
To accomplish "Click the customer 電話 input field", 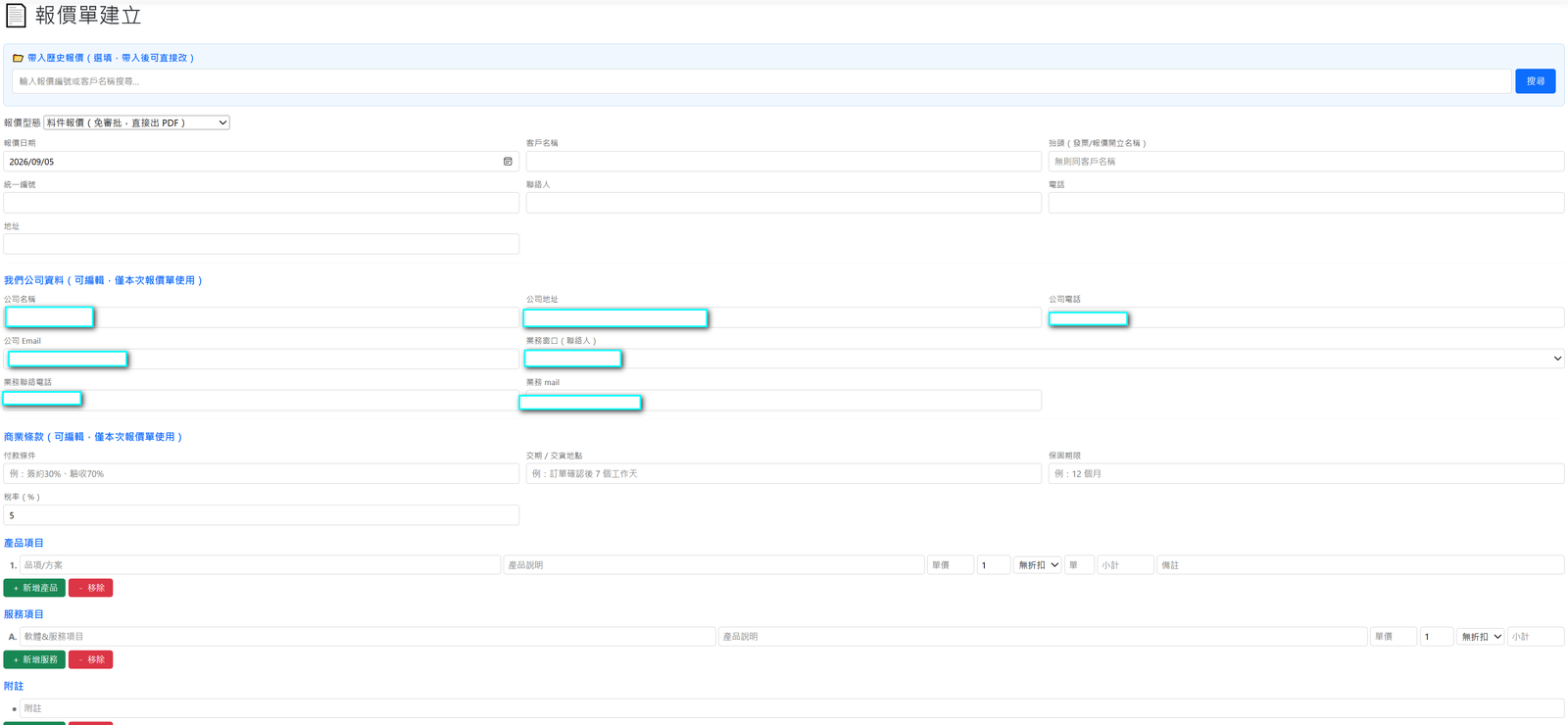I will point(1305,203).
